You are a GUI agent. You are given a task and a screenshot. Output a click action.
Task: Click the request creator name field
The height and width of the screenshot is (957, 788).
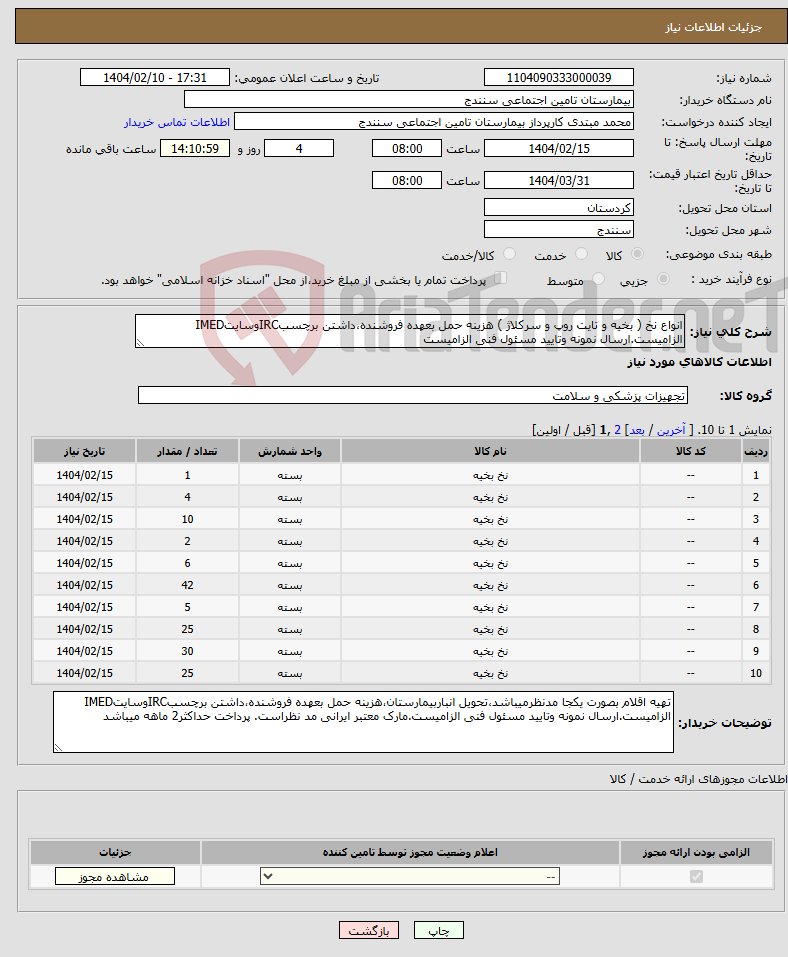click(433, 121)
